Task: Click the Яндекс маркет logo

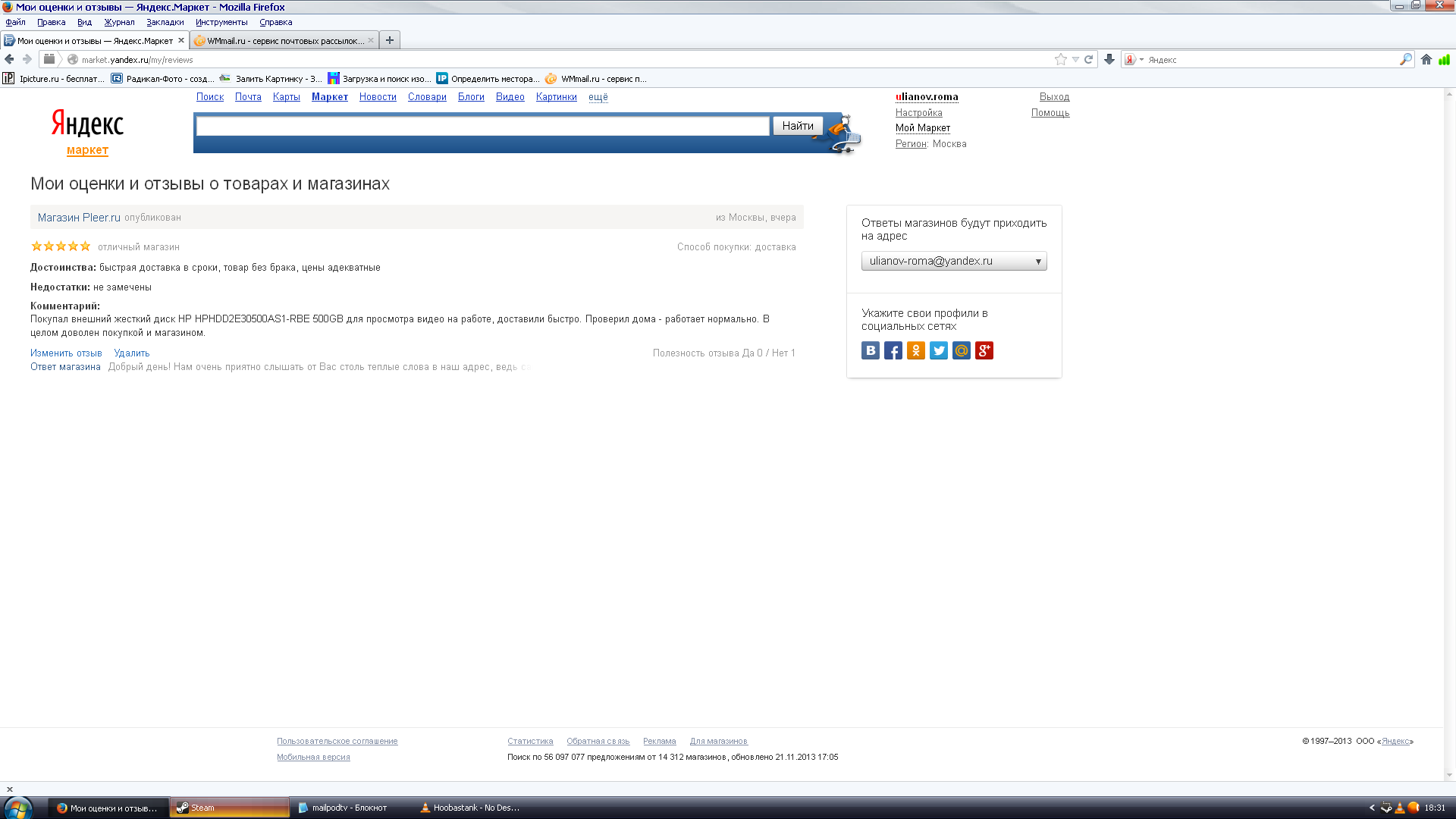Action: pos(87,133)
